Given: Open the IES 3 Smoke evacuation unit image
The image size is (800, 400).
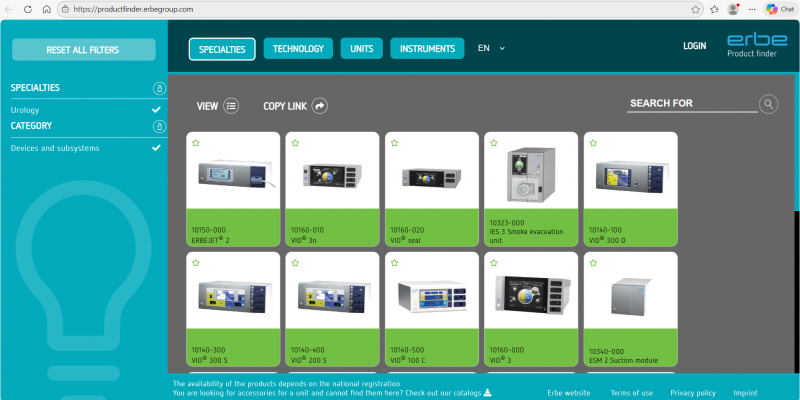Looking at the screenshot, I should point(531,174).
